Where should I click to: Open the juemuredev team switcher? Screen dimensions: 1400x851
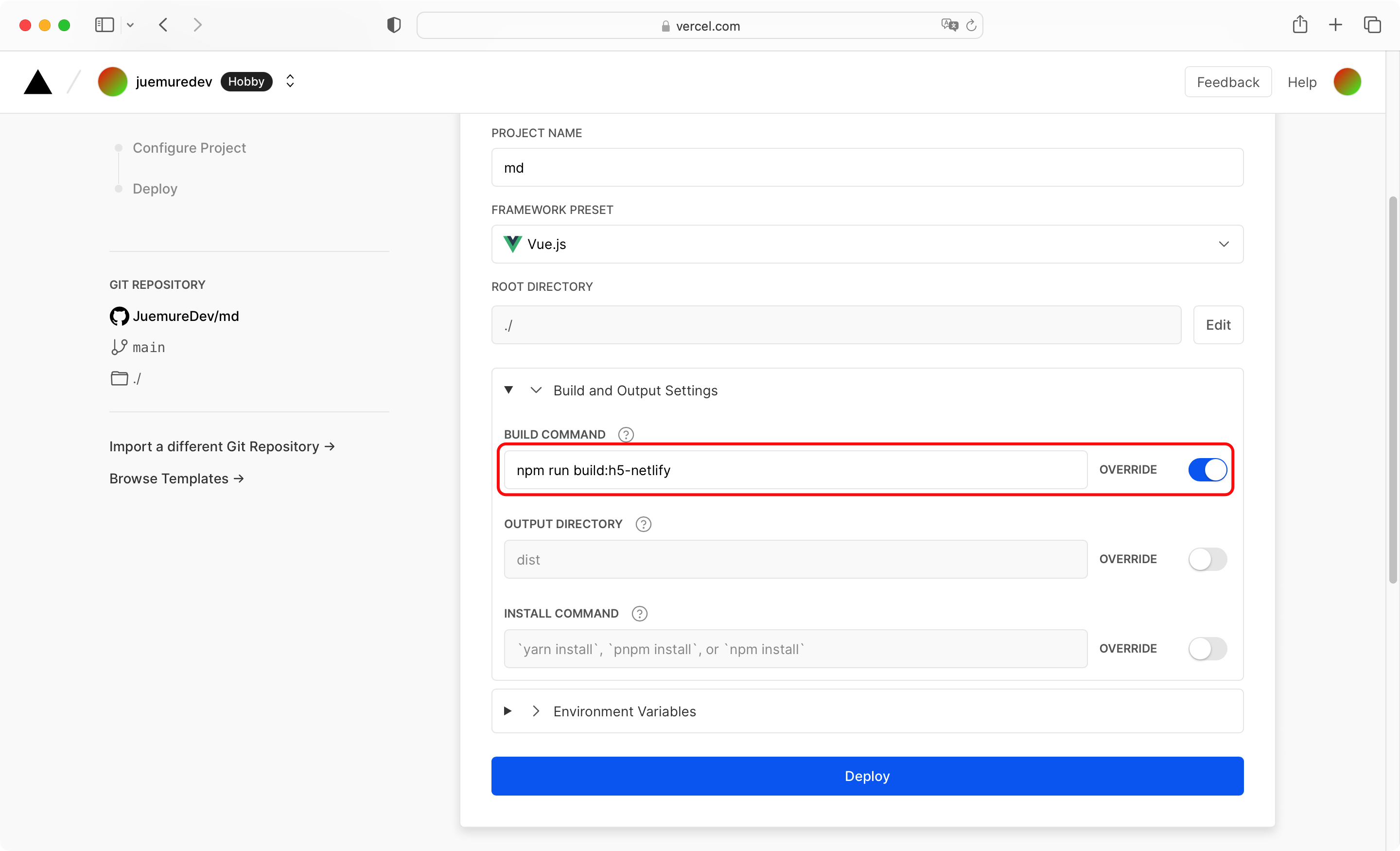point(290,81)
